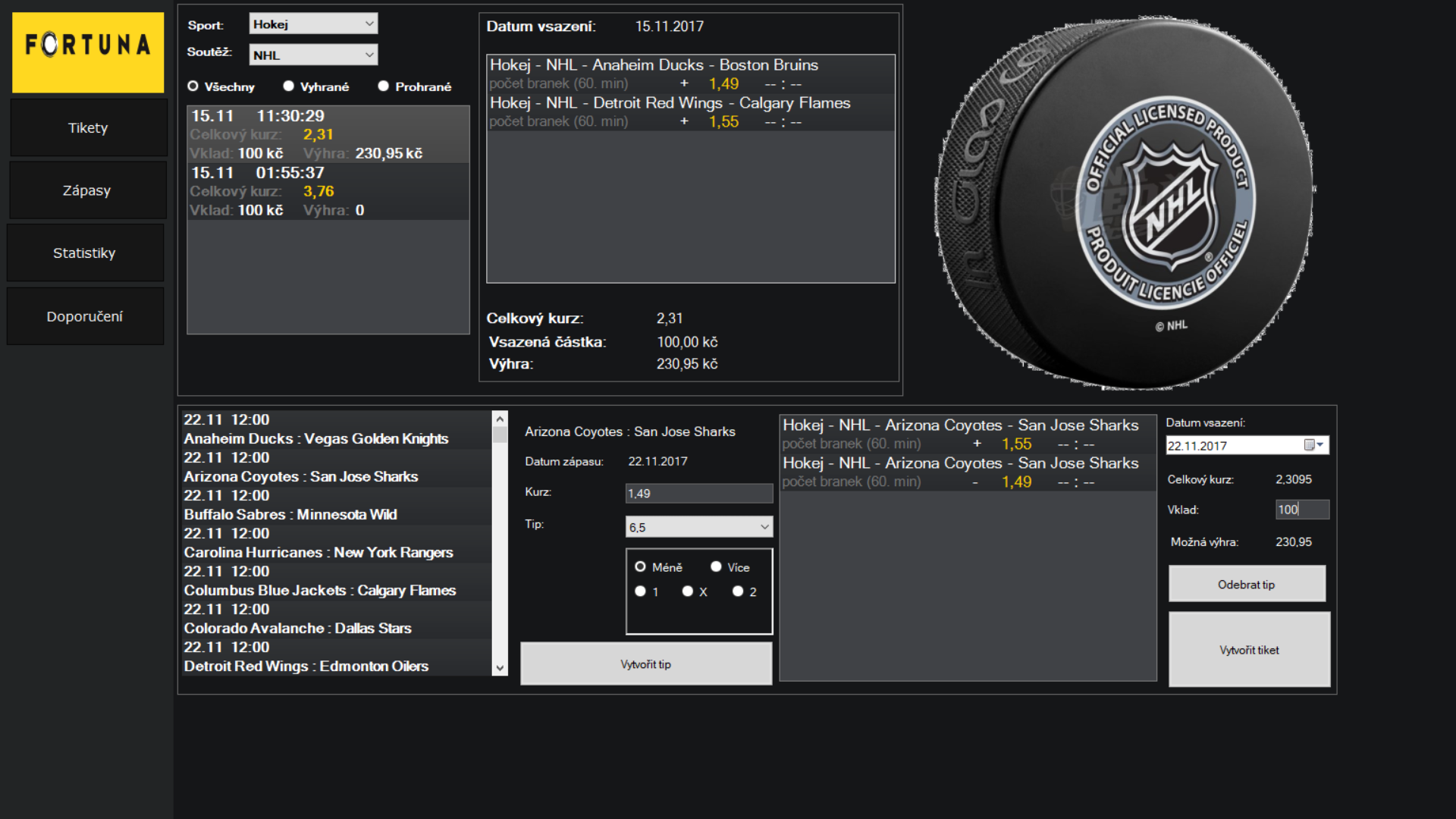Expand the Sport dropdown showing Hokej
Image resolution: width=1456 pixels, height=819 pixels.
click(313, 24)
